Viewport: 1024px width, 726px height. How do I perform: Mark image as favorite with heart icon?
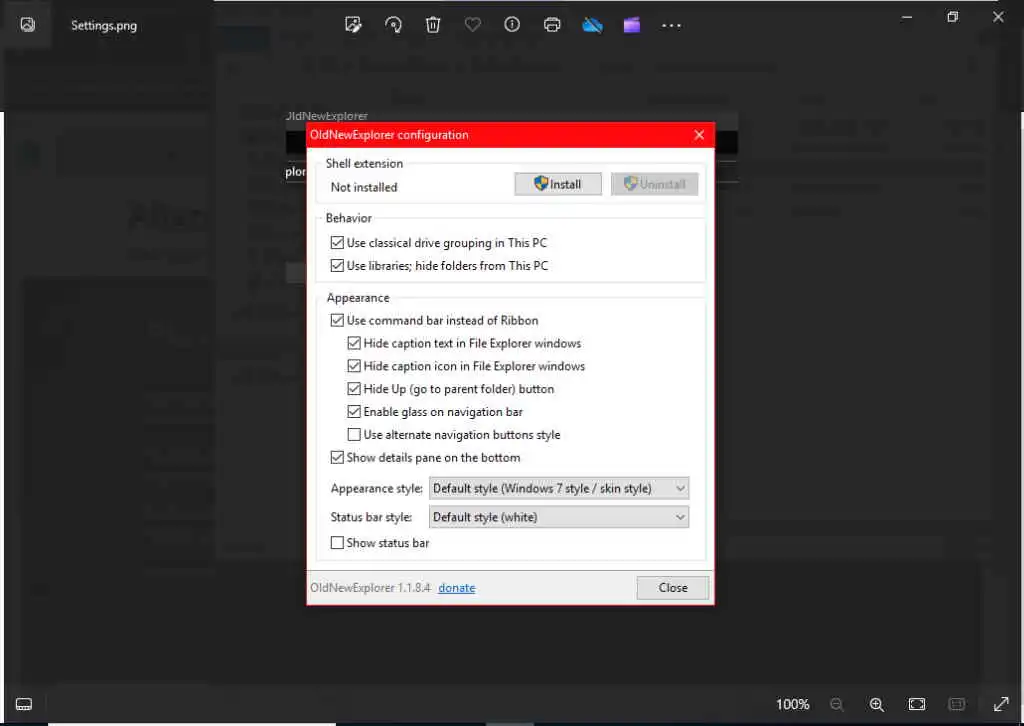coord(473,25)
